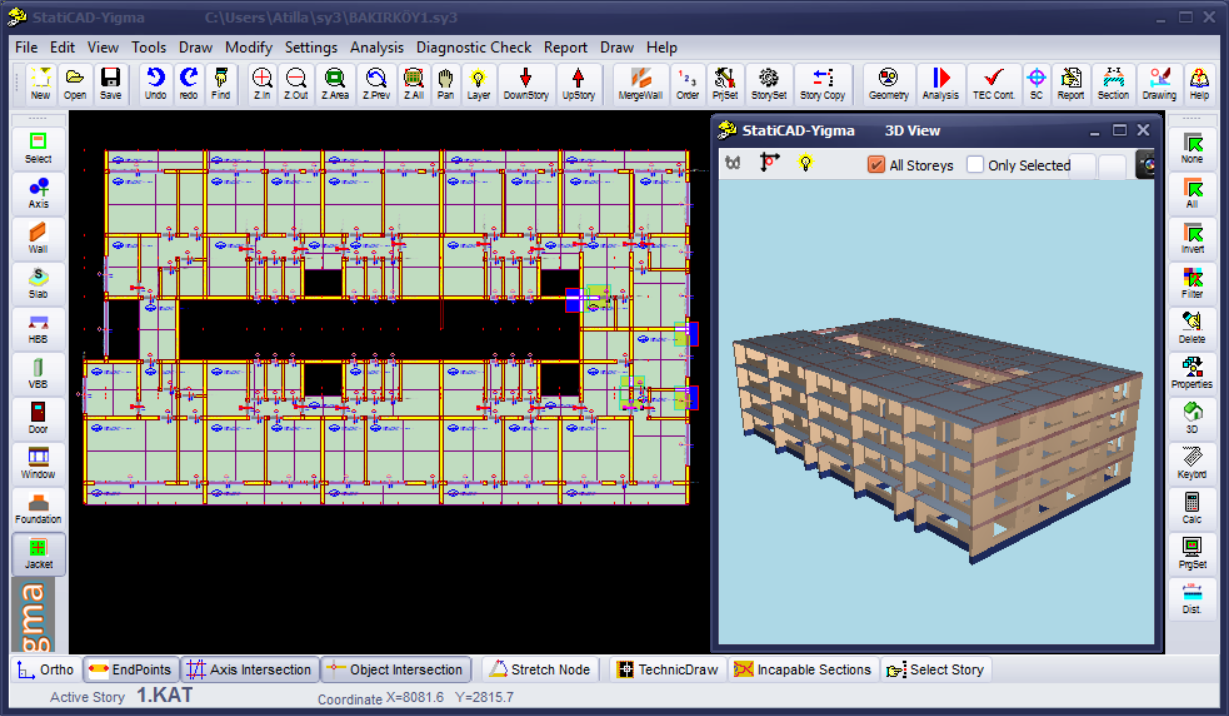This screenshot has height=716, width=1229.
Task: Select the Wall drawing tool
Action: tap(39, 238)
